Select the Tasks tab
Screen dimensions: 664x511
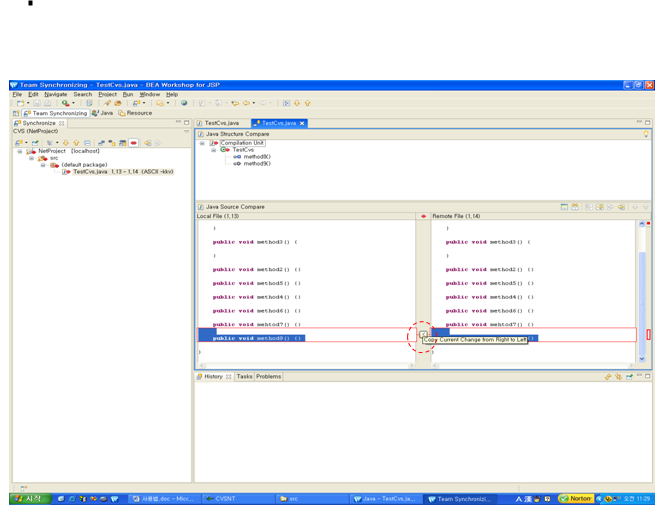(x=244, y=377)
